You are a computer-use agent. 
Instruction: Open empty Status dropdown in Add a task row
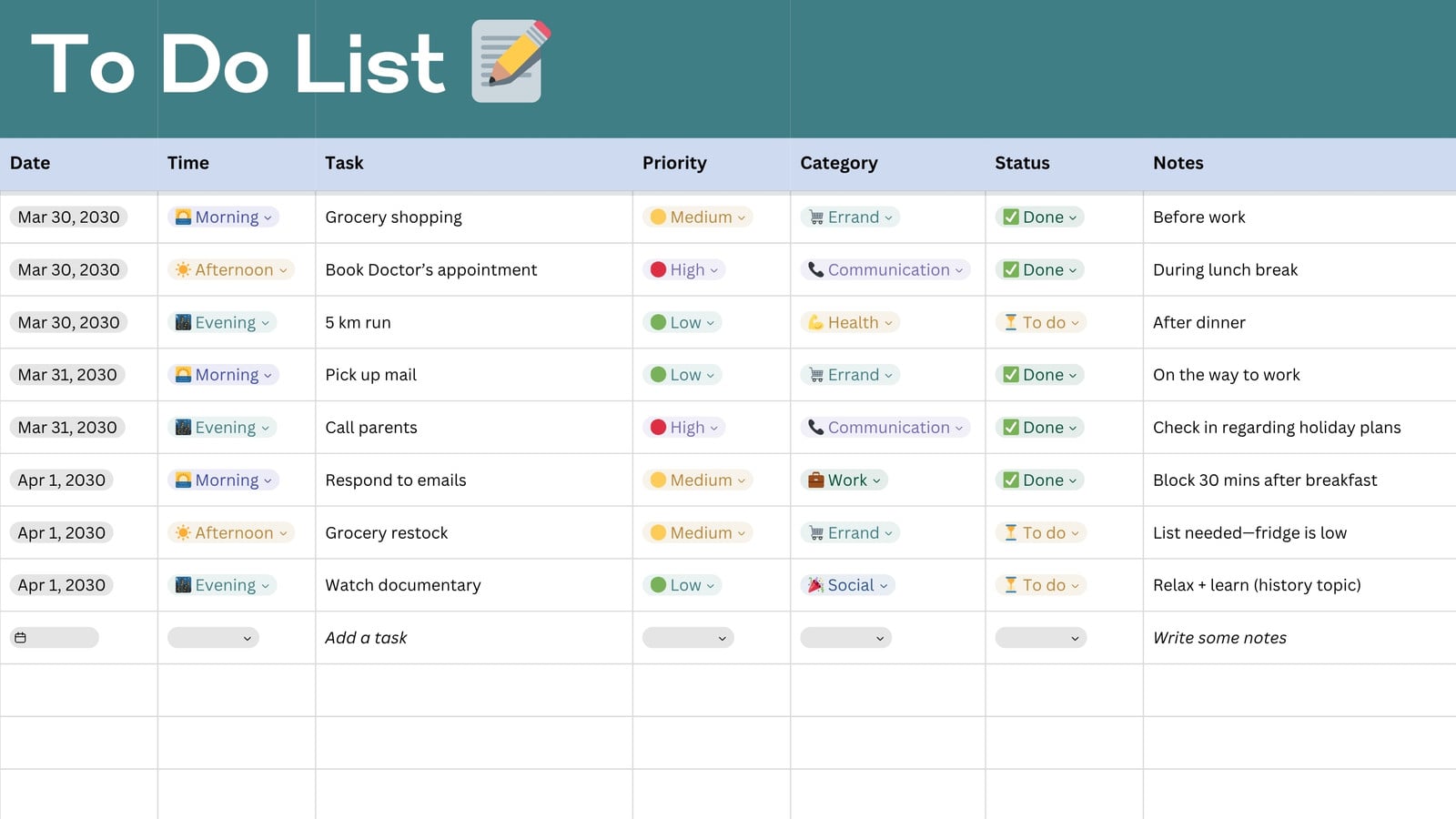click(1041, 638)
